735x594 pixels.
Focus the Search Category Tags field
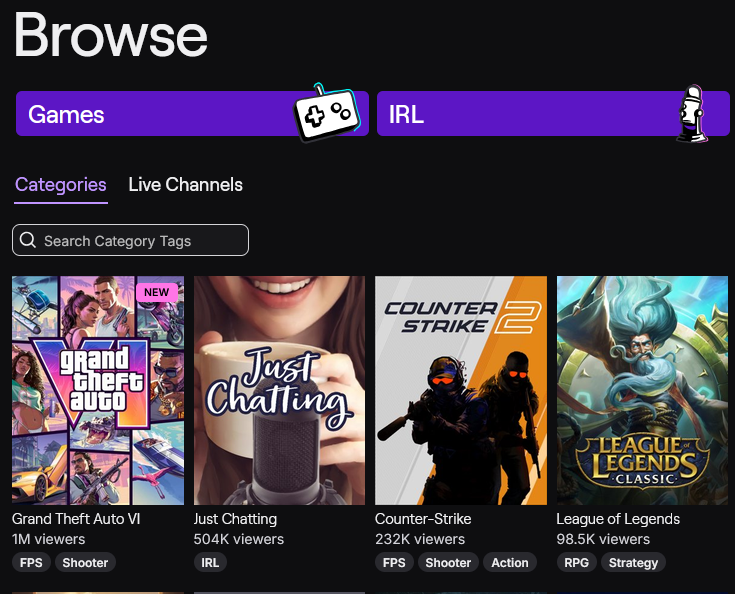point(130,240)
